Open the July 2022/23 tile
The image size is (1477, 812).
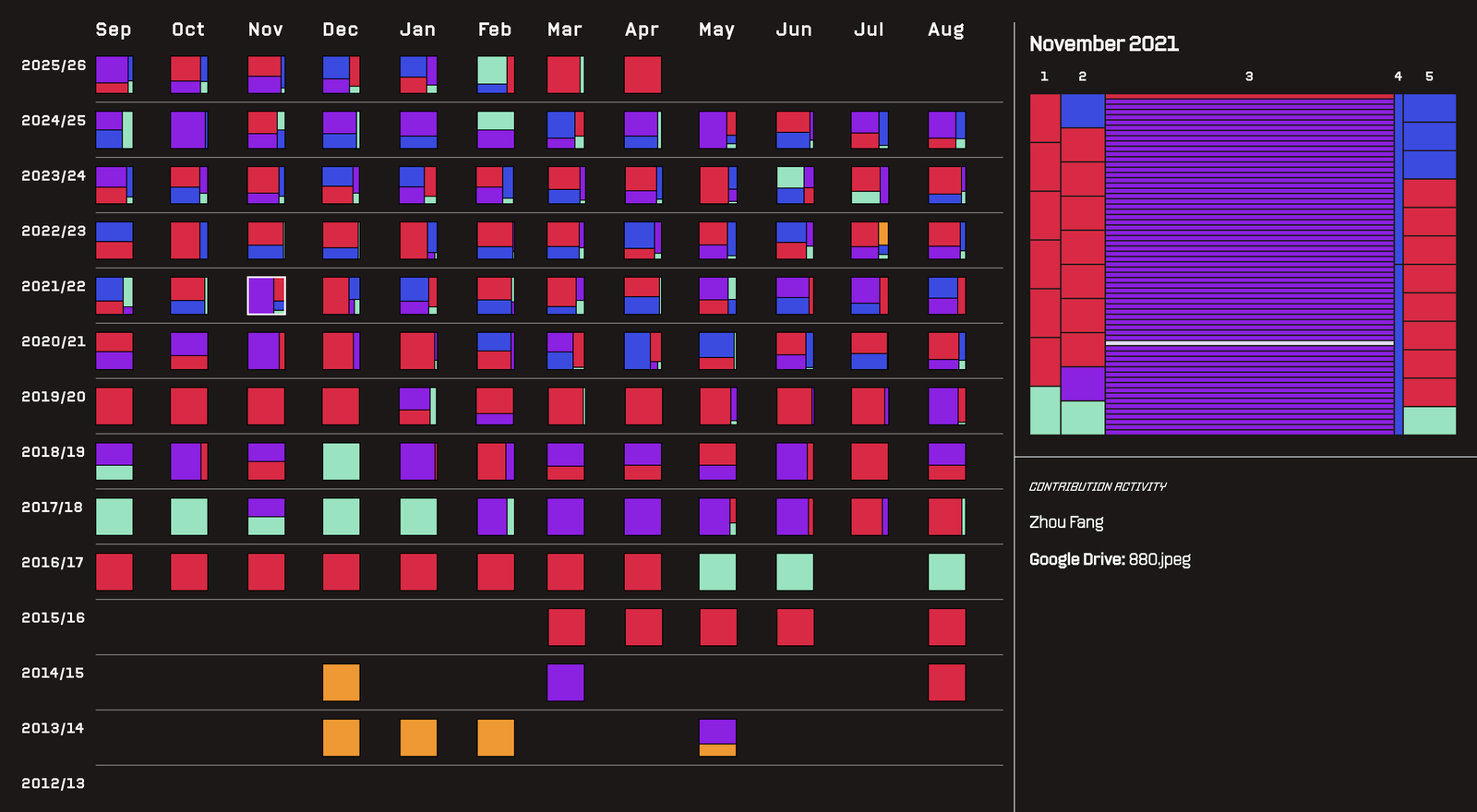(x=870, y=241)
